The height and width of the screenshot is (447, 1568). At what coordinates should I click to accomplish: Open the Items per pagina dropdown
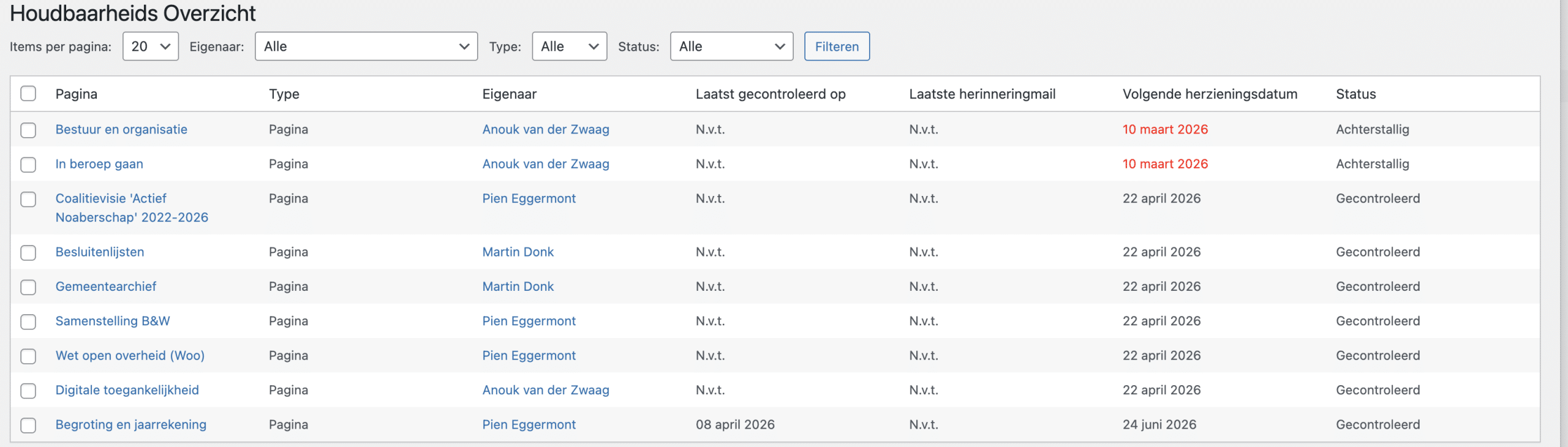coord(150,47)
